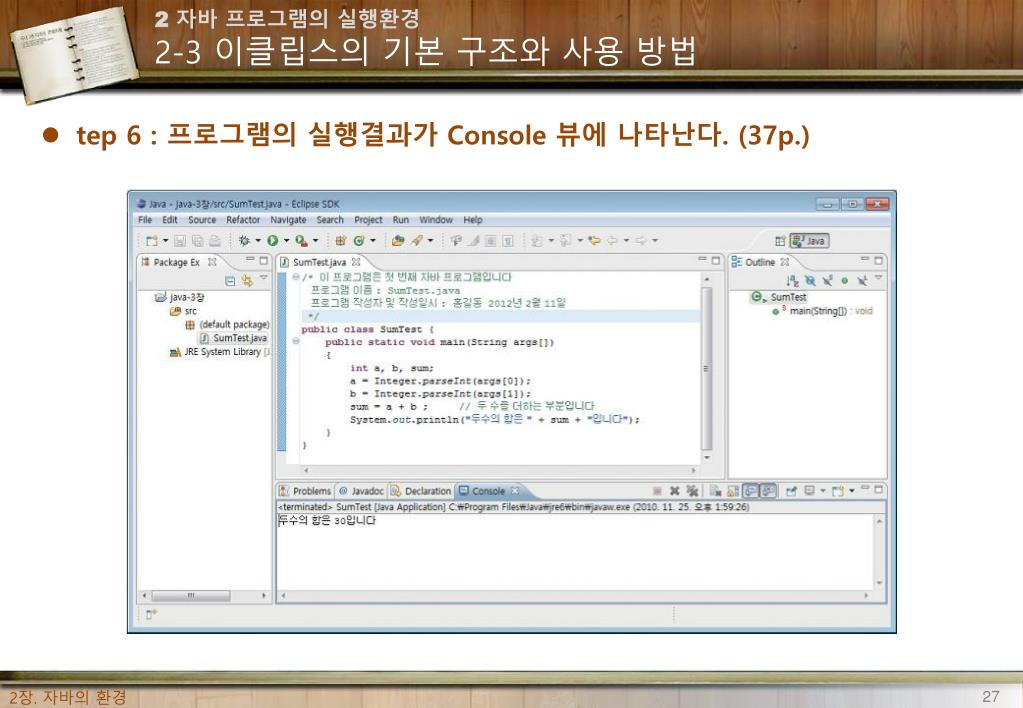Click the Clear Console icon
1023x708 pixels.
pyautogui.click(x=715, y=491)
